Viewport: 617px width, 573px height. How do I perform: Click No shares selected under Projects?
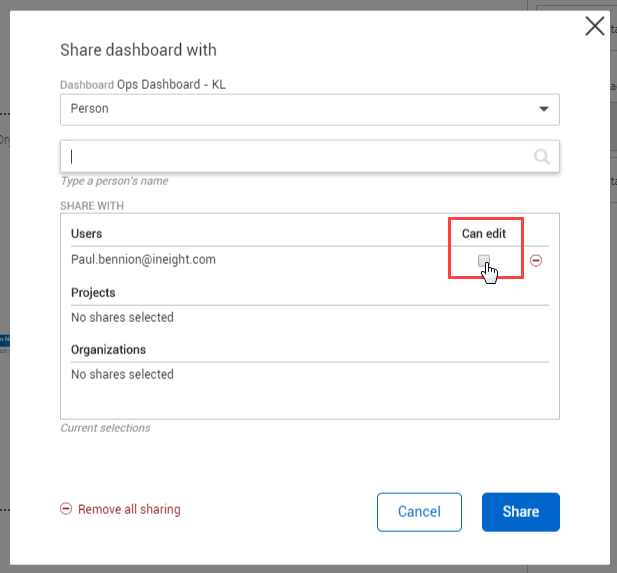(122, 318)
